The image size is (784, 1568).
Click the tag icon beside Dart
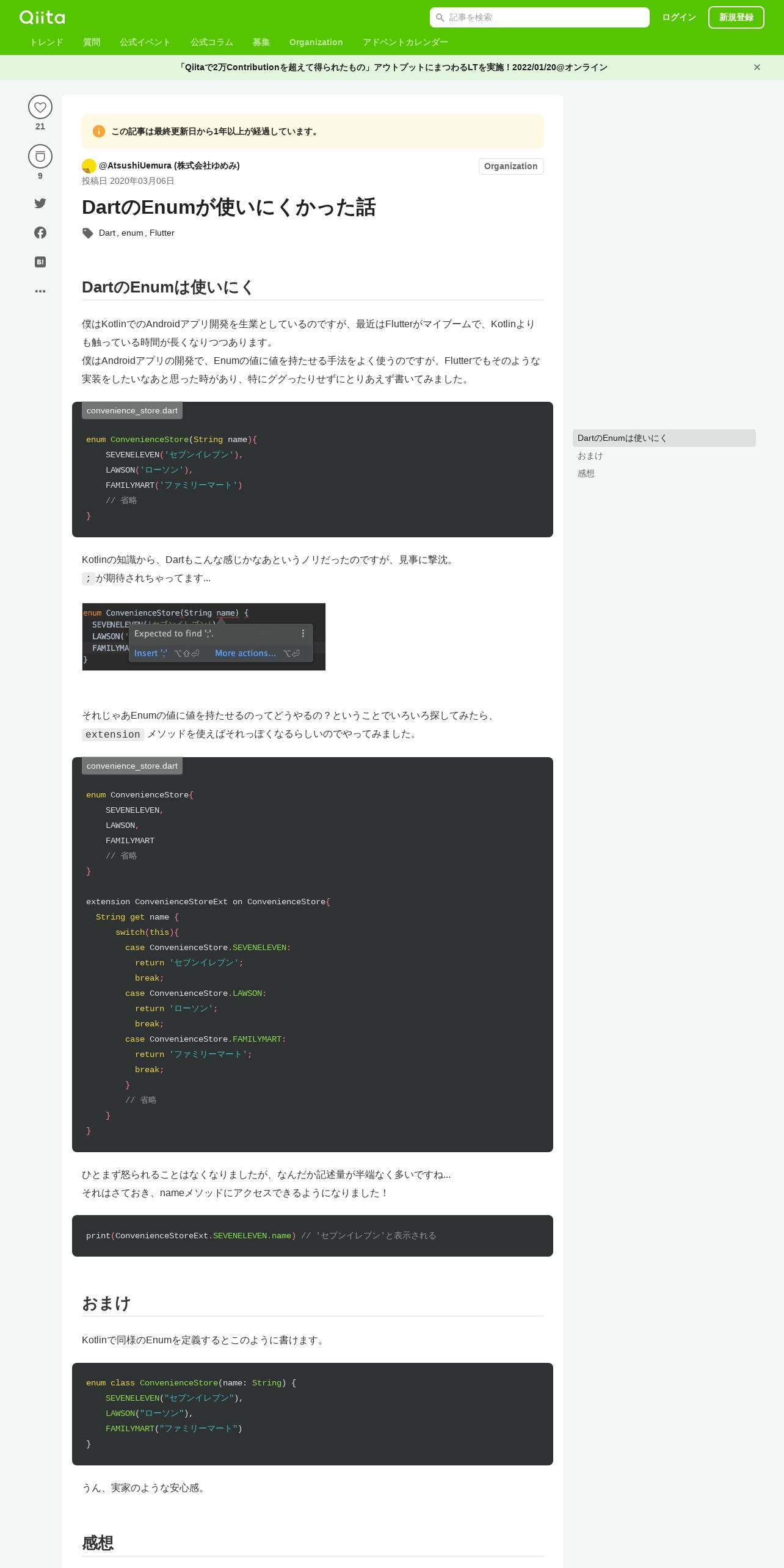(88, 233)
